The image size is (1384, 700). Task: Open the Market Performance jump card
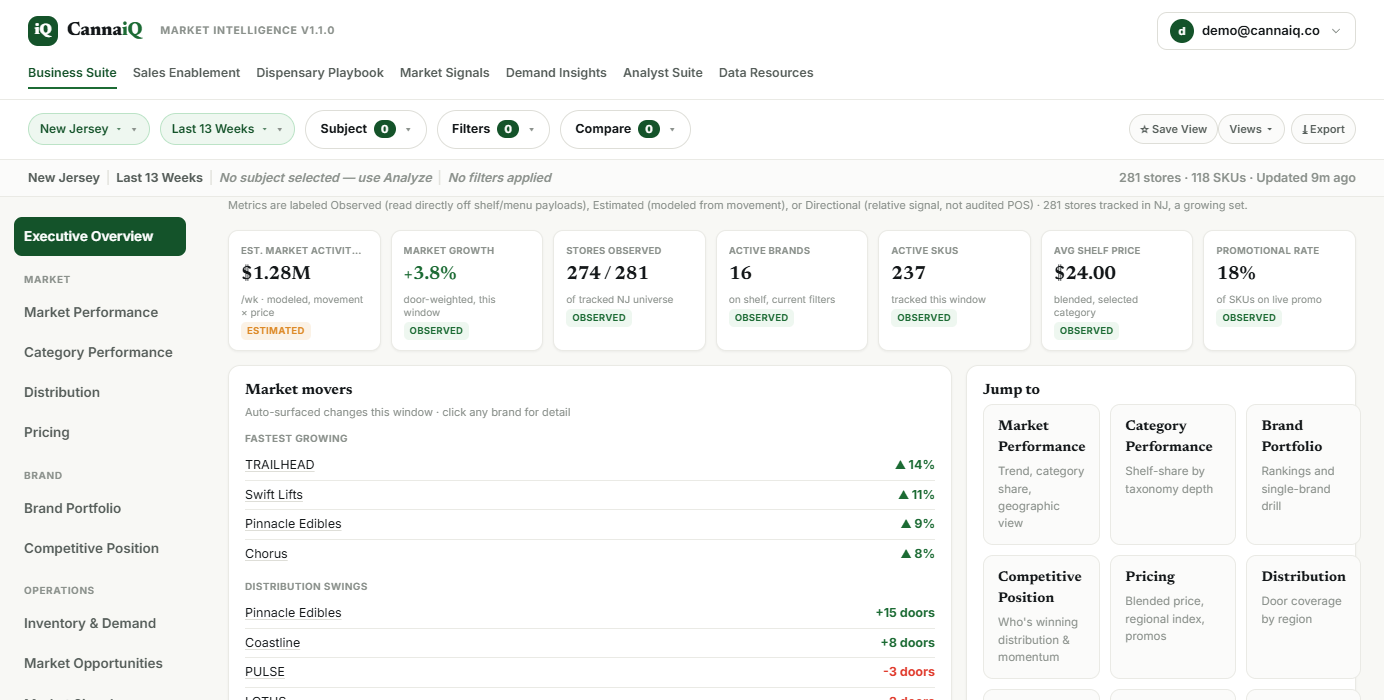(x=1041, y=474)
